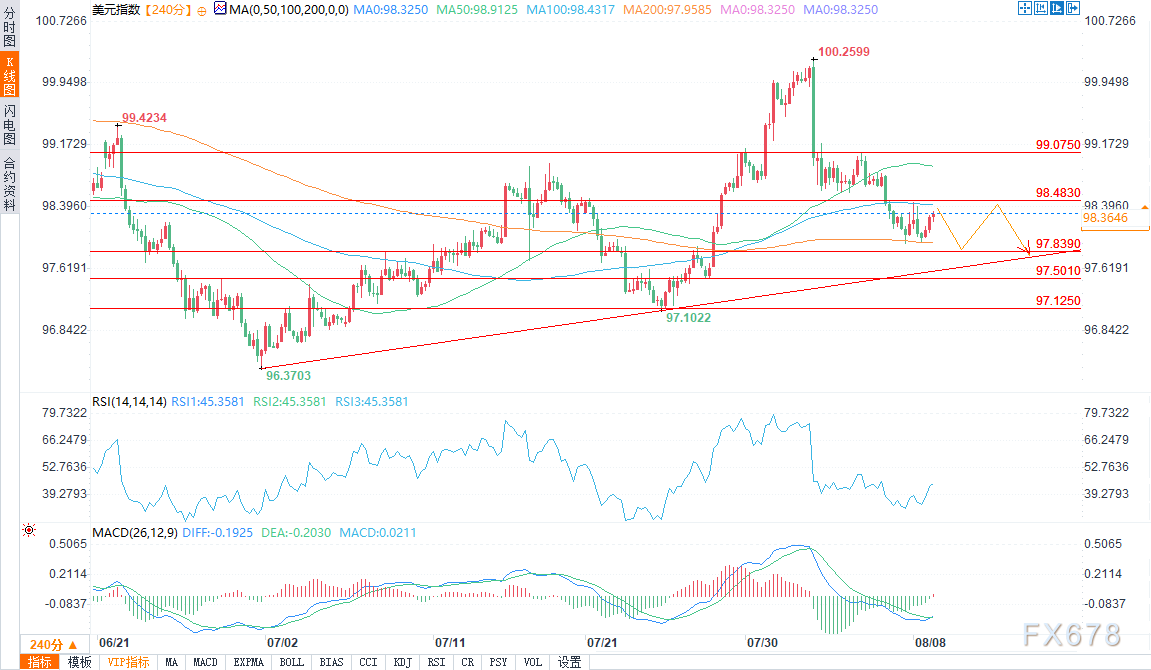
Task: Open the 闪电图 sidebar tab
Action: [x=9, y=125]
